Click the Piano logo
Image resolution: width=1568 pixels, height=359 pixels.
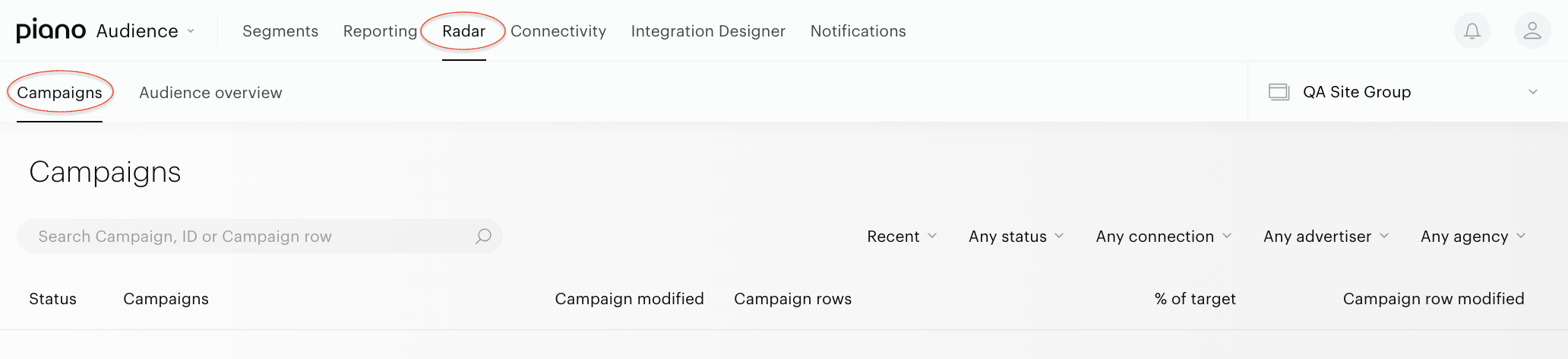click(51, 30)
